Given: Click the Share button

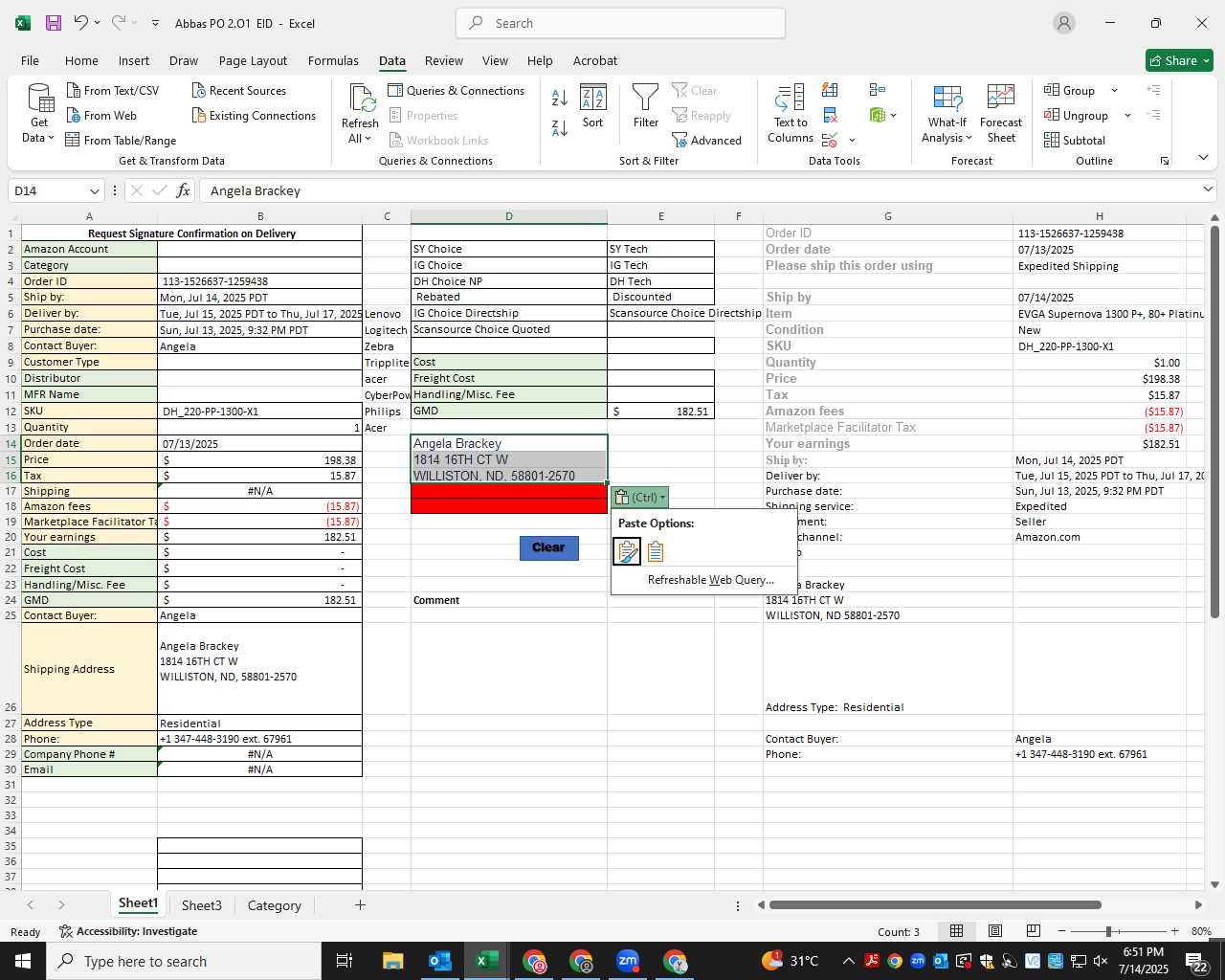Looking at the screenshot, I should 1179,60.
